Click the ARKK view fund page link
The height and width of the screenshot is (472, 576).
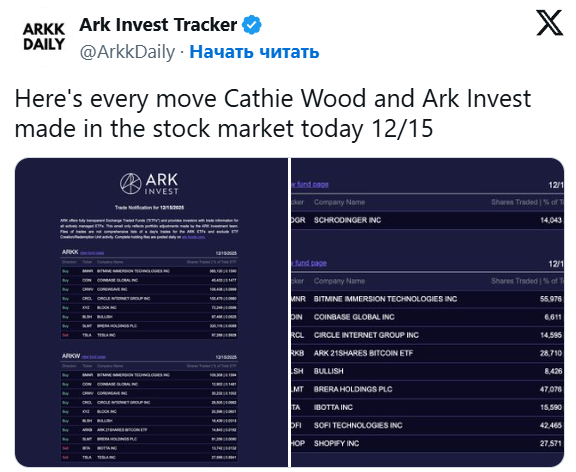(92, 253)
